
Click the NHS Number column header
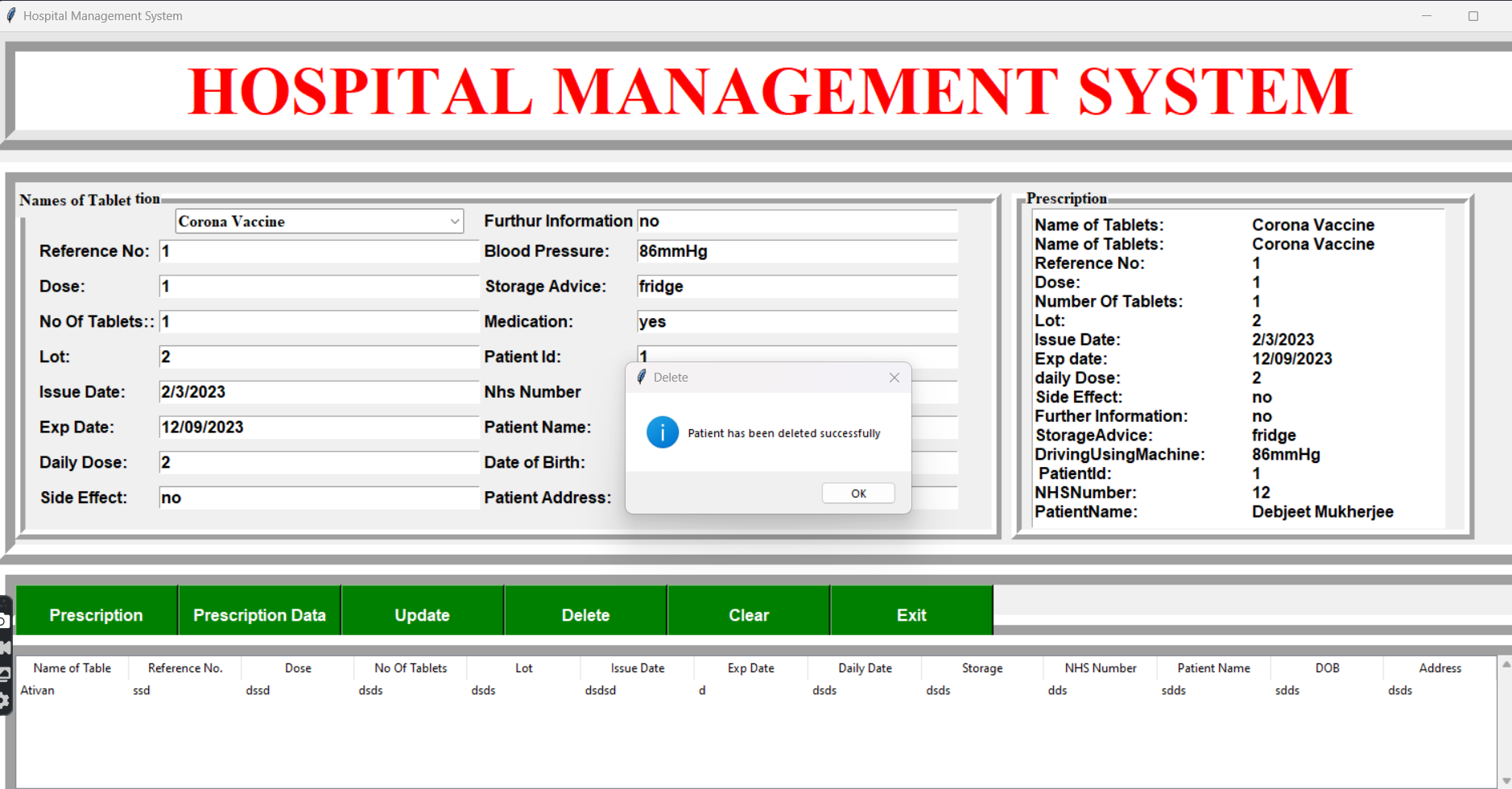pos(1100,667)
